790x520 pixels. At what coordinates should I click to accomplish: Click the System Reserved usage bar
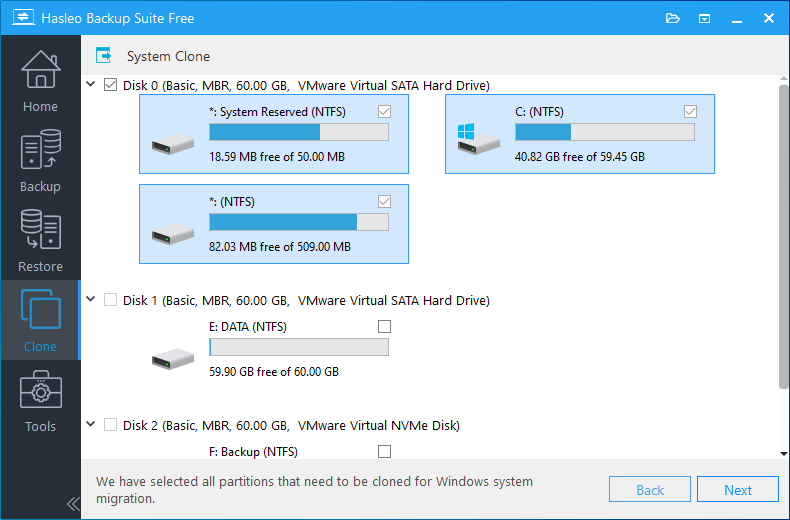299,132
